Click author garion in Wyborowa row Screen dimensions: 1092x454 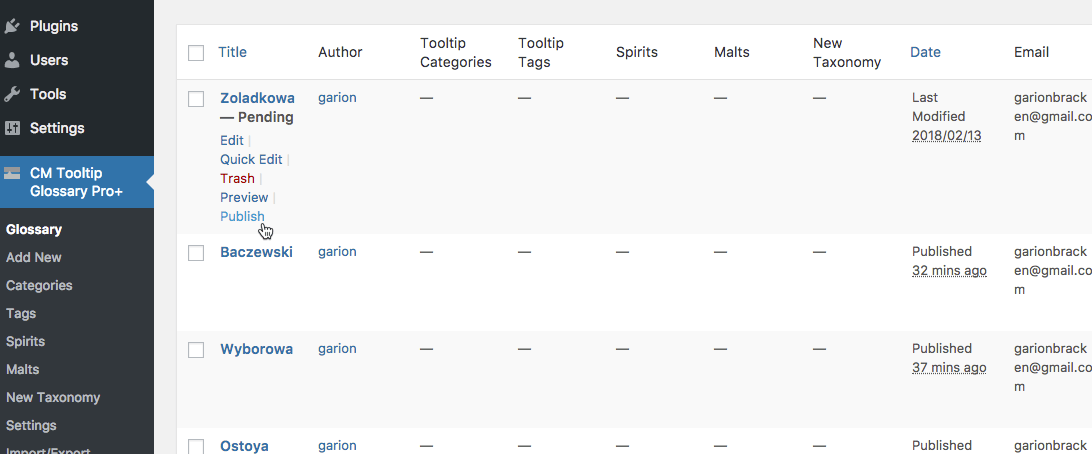point(337,349)
